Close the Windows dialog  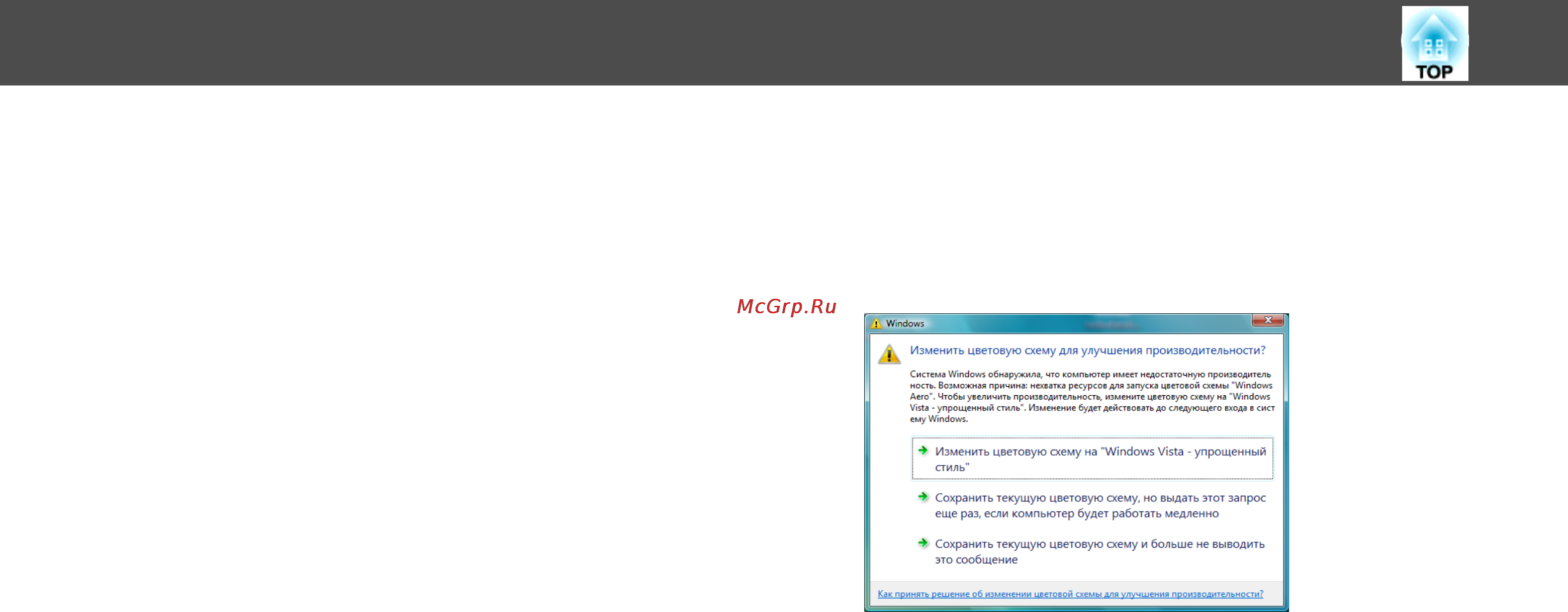coord(1268,320)
